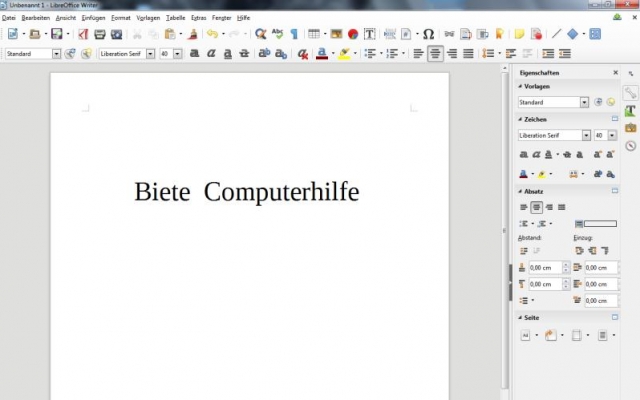Viewport: 640px width, 400px height.
Task: Insert a chart using pie chart icon
Action: click(353, 34)
